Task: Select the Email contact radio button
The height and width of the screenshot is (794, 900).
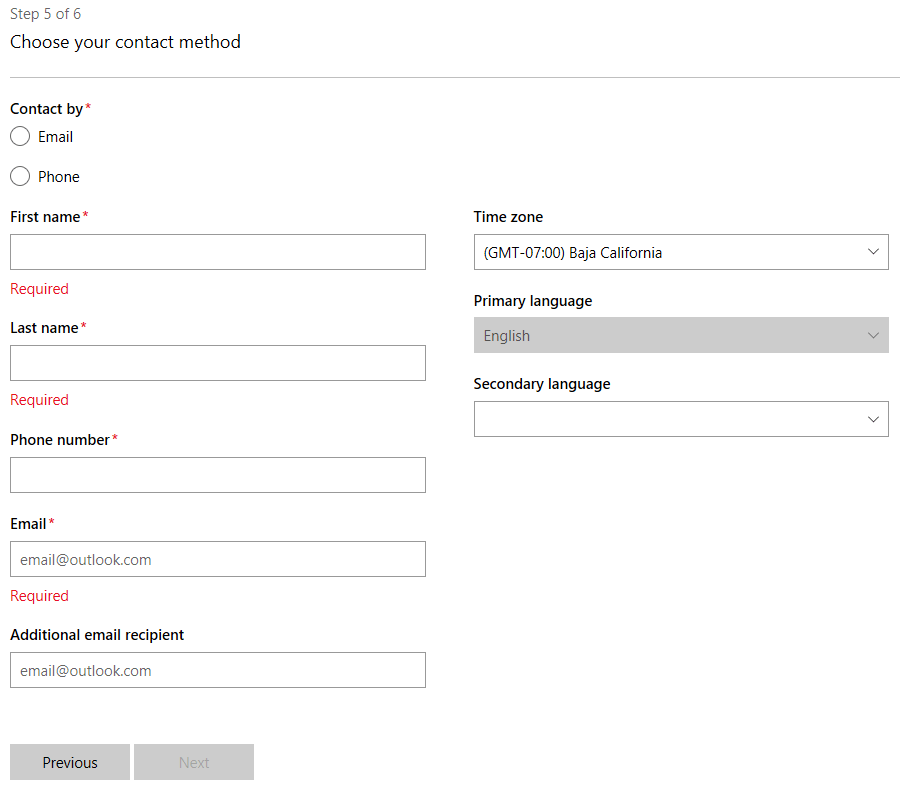Action: (x=20, y=137)
